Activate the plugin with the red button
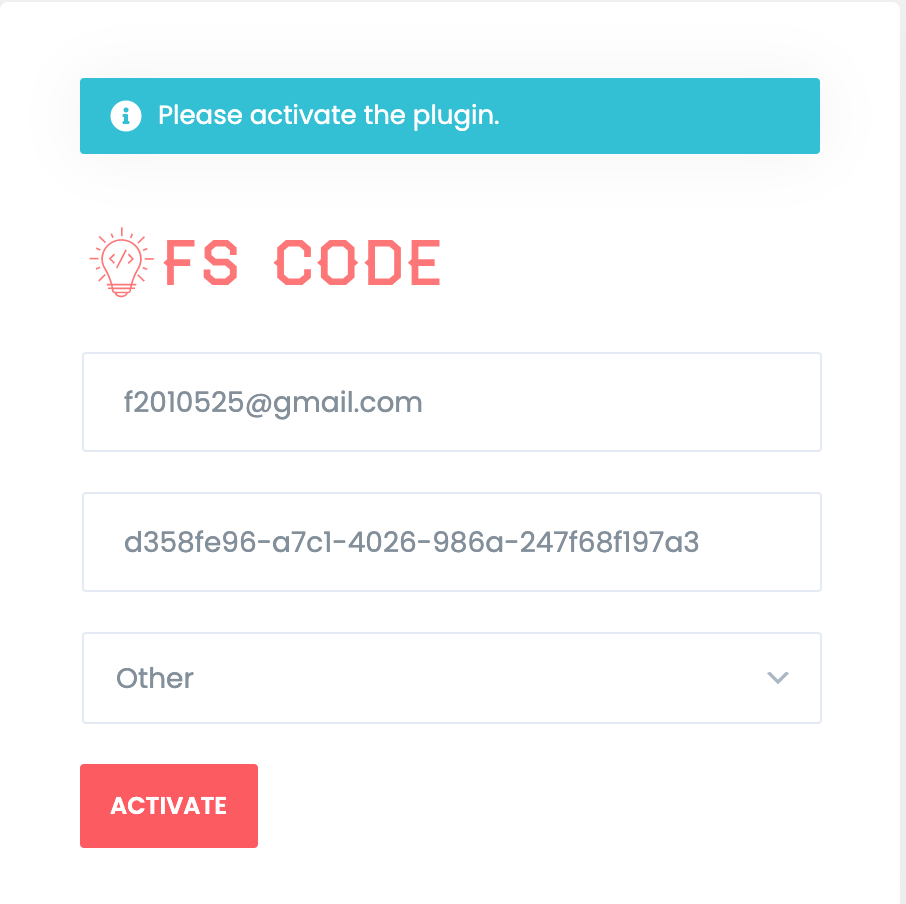Viewport: 906px width, 904px height. 169,806
